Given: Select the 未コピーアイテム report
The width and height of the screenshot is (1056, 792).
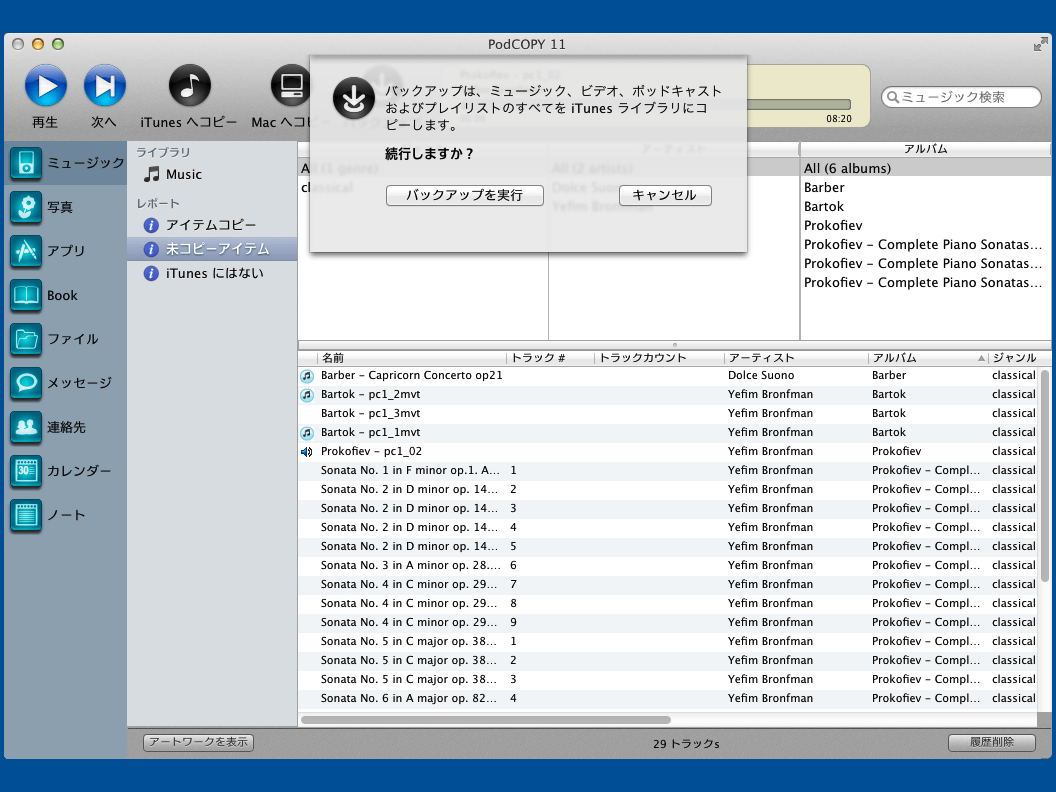Looking at the screenshot, I should [x=212, y=249].
